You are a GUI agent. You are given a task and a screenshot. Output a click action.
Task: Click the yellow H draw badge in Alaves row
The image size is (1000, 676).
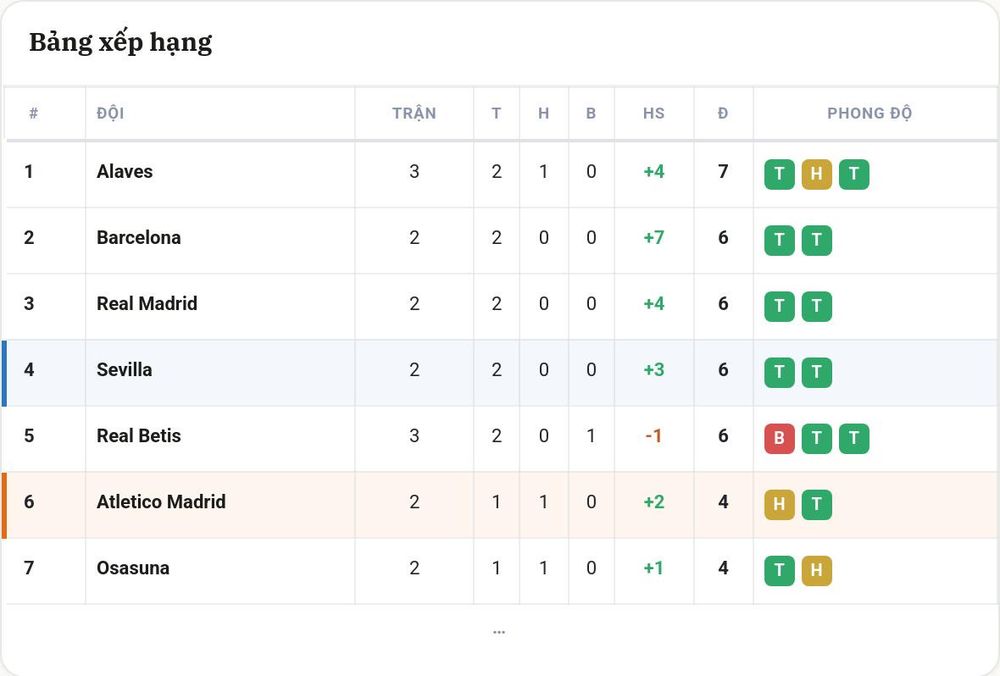(x=816, y=174)
